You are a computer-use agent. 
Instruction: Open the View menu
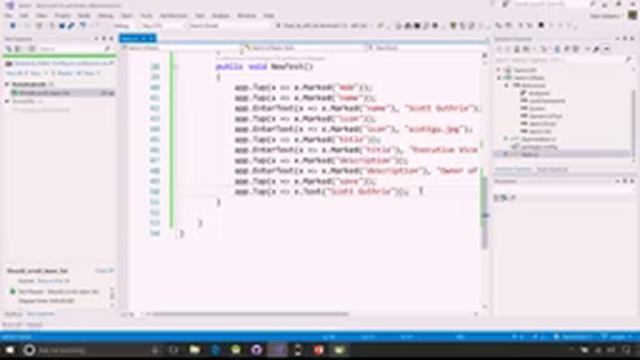tap(42, 16)
